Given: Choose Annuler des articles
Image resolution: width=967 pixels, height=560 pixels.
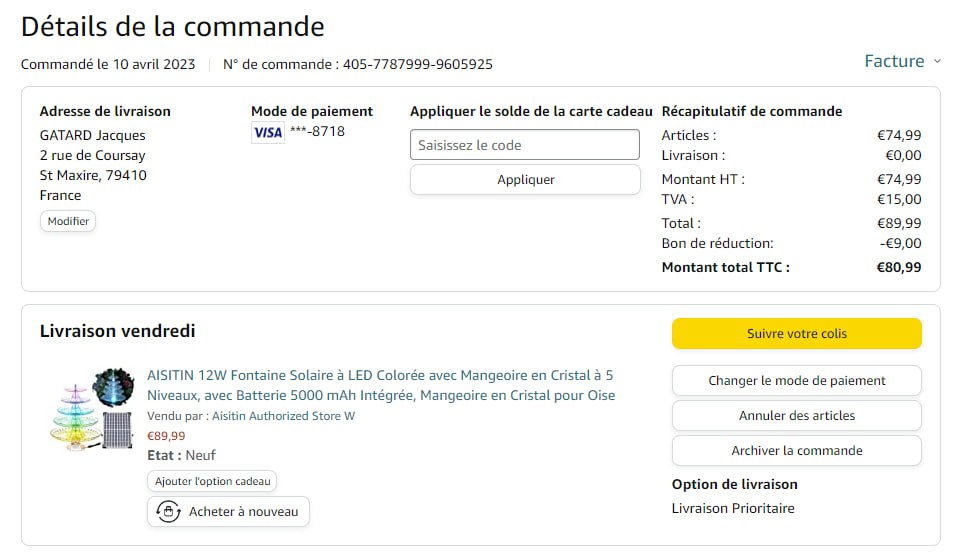Looking at the screenshot, I should (x=796, y=416).
